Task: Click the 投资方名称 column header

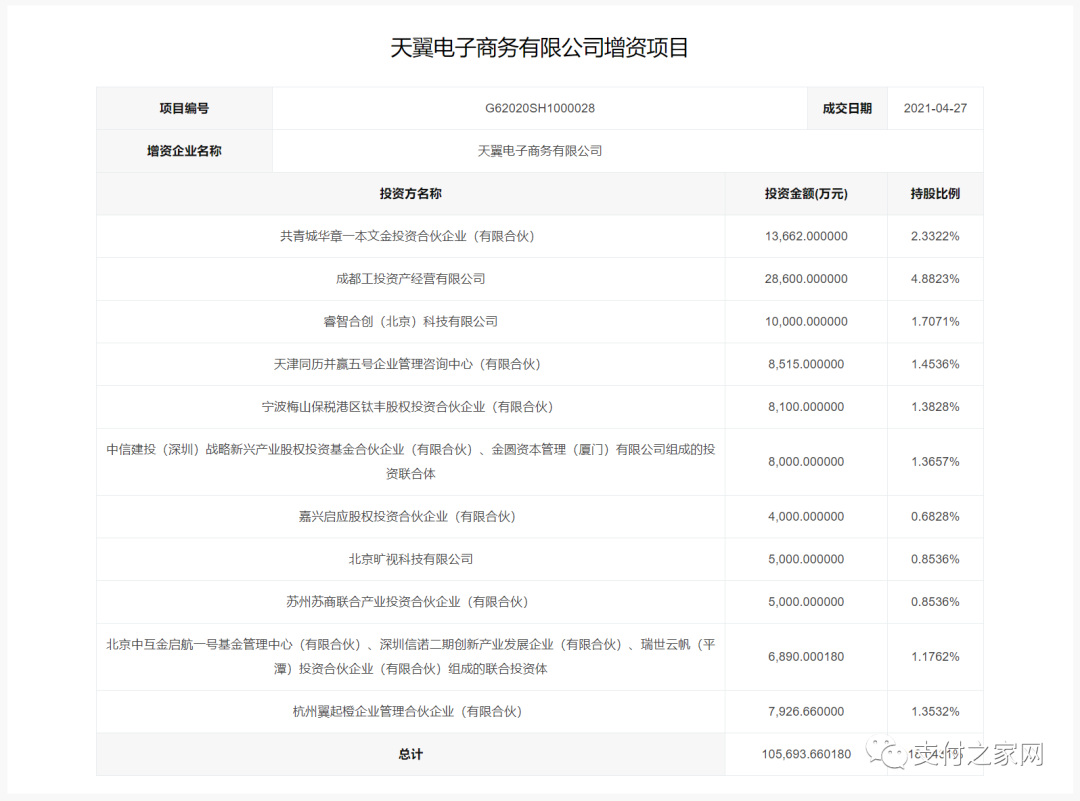Action: click(x=411, y=194)
